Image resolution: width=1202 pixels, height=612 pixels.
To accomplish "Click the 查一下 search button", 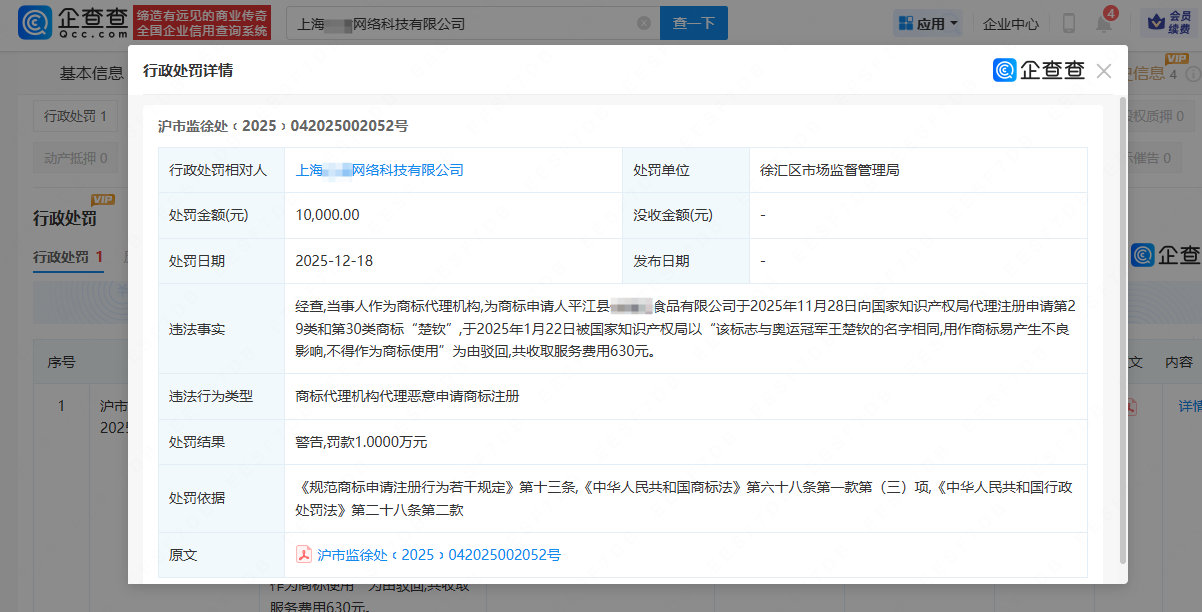I will pos(694,23).
